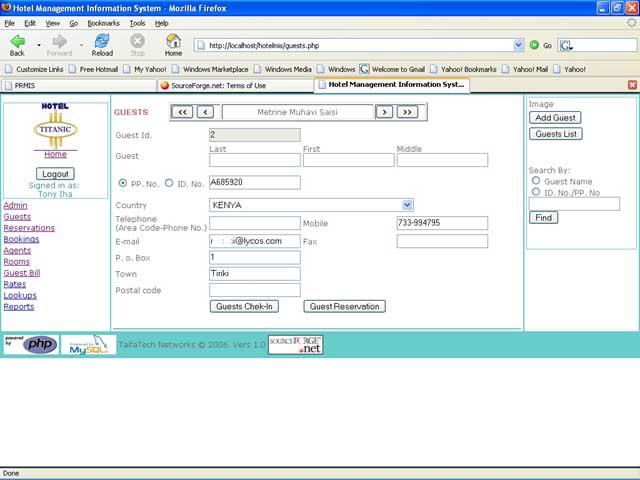
Task: Select the ID. No. radio button
Action: point(168,184)
